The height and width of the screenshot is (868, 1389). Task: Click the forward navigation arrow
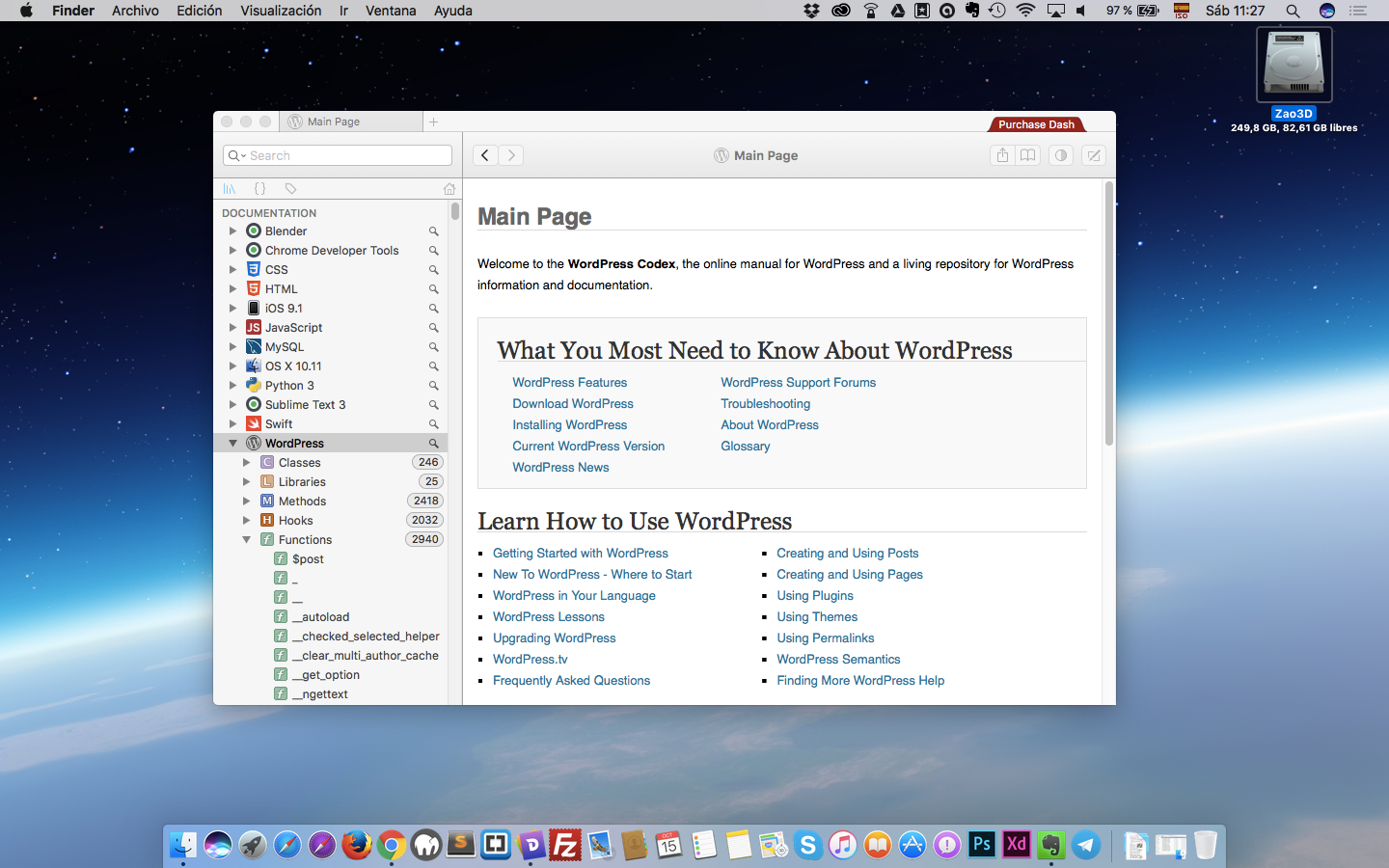511,155
